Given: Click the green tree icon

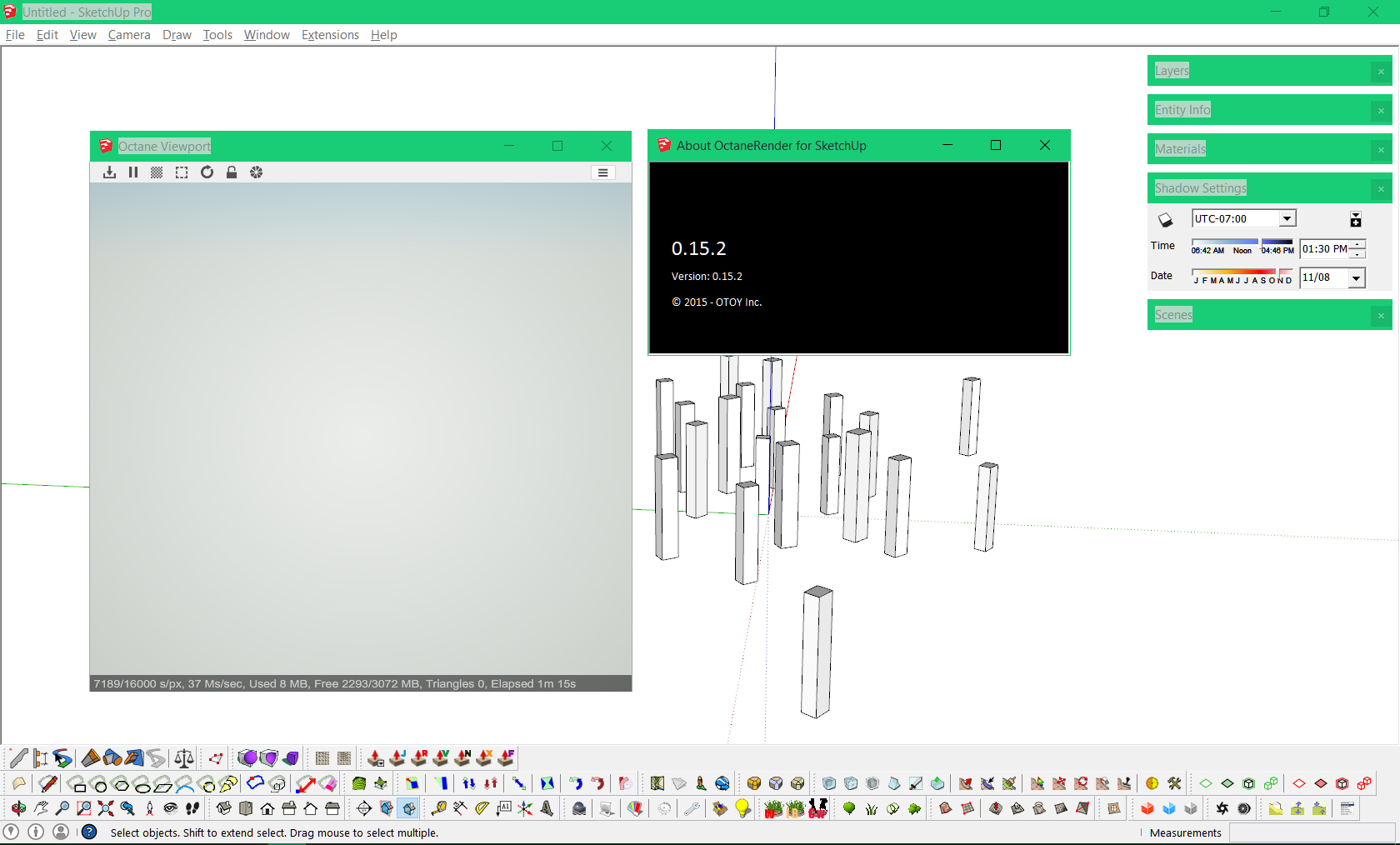Looking at the screenshot, I should pos(849,808).
